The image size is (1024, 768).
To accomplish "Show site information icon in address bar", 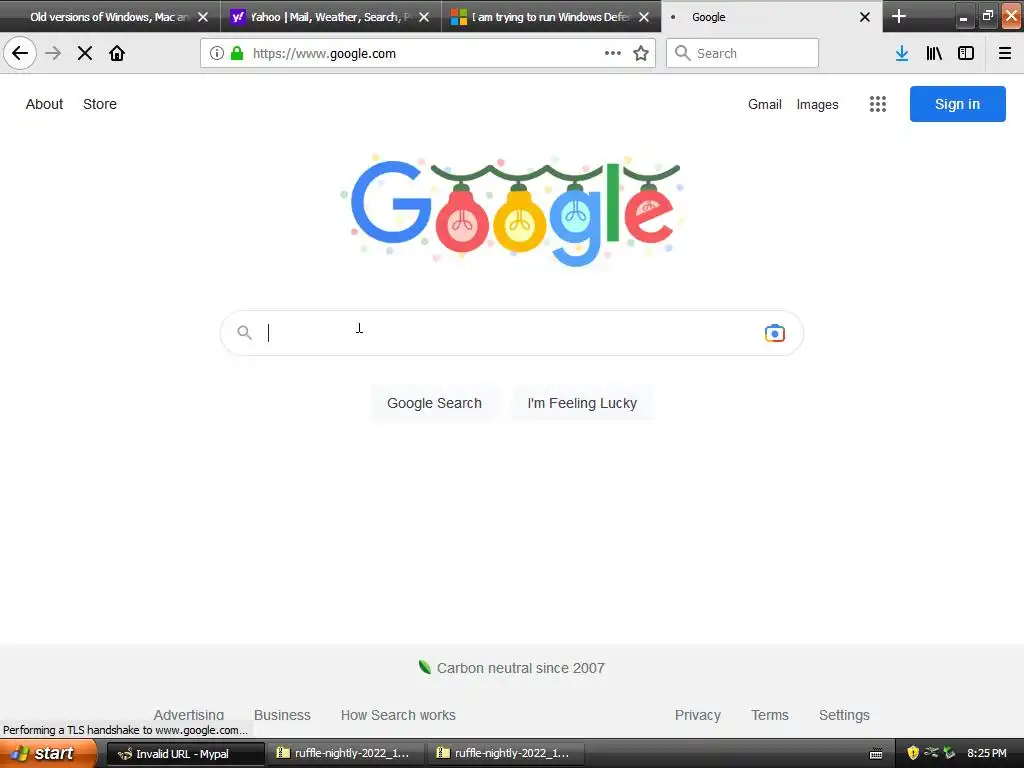I will (217, 53).
